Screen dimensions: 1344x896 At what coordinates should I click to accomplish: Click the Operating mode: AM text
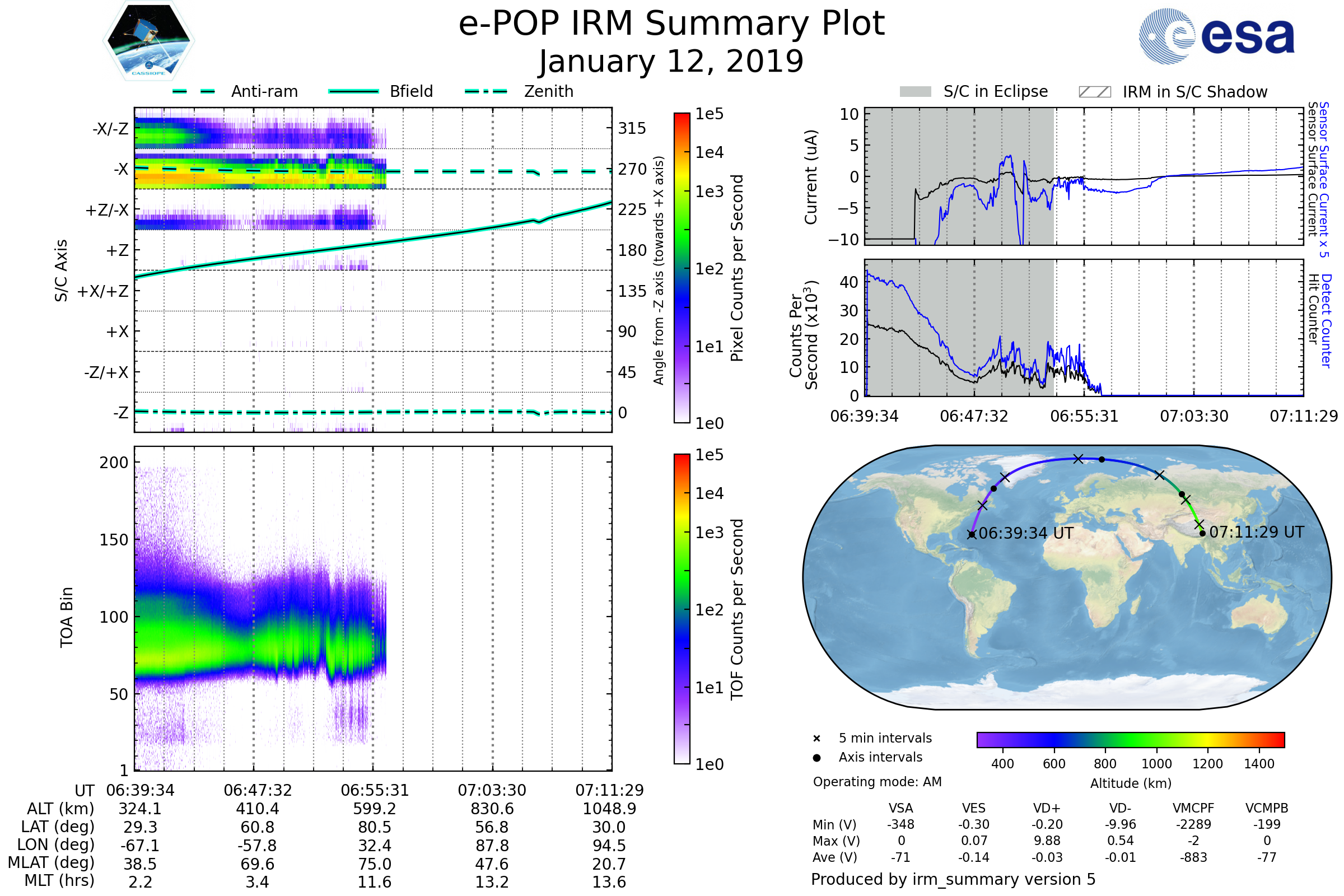tap(877, 782)
